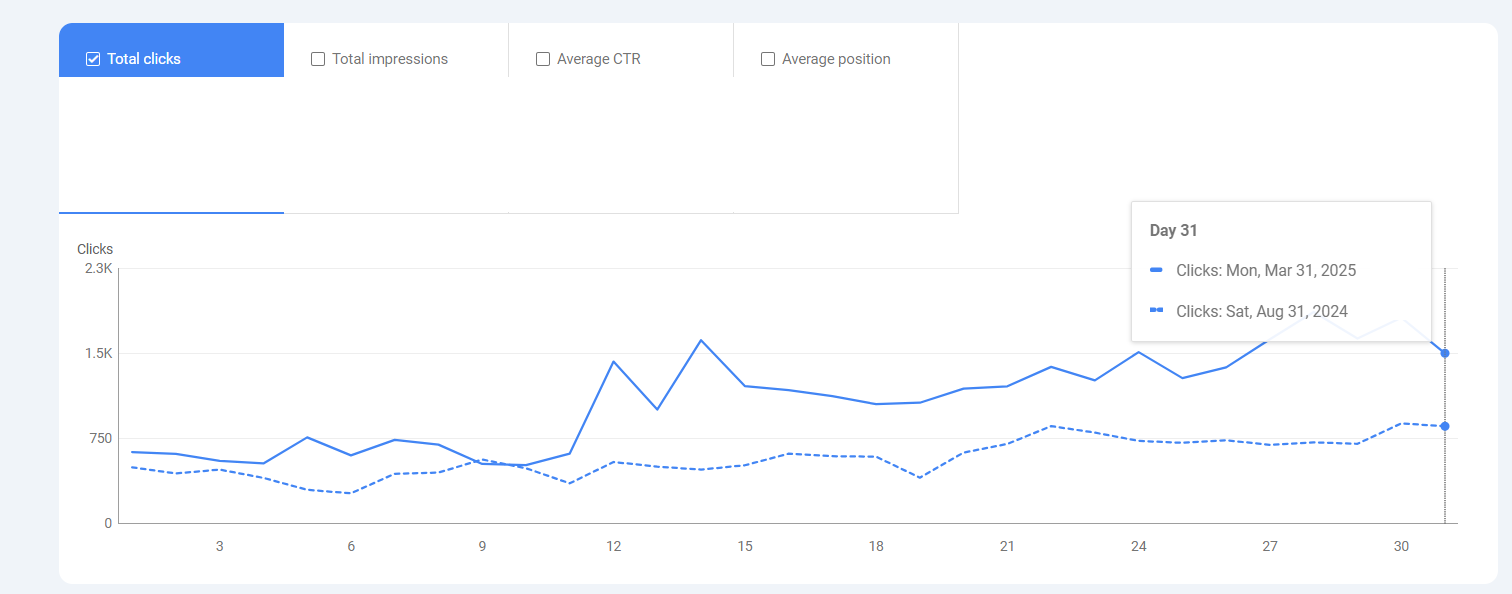Click the dashed line dip at day 19

(919, 477)
